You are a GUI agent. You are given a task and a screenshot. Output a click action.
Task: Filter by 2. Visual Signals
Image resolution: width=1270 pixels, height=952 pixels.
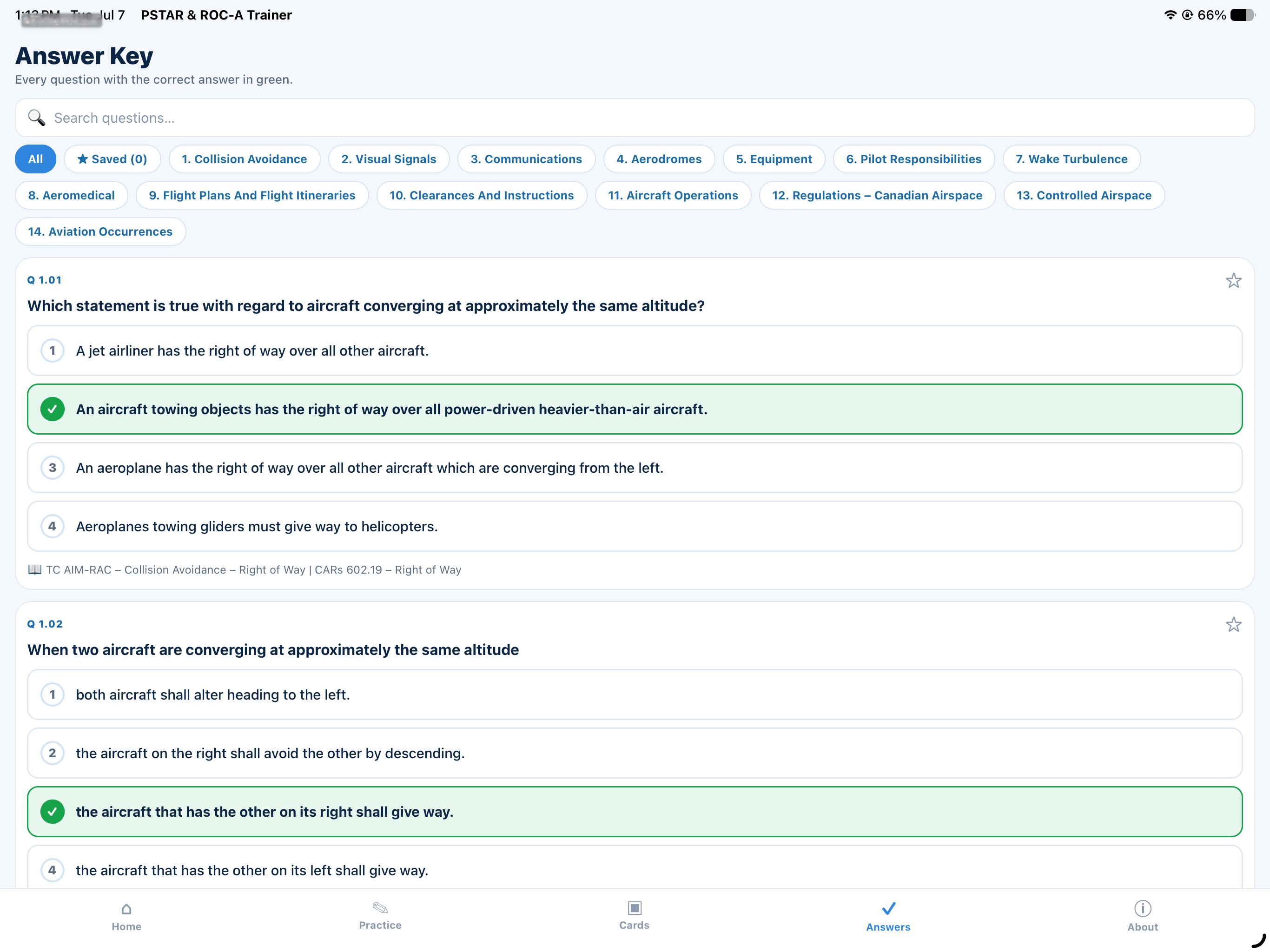click(x=389, y=159)
